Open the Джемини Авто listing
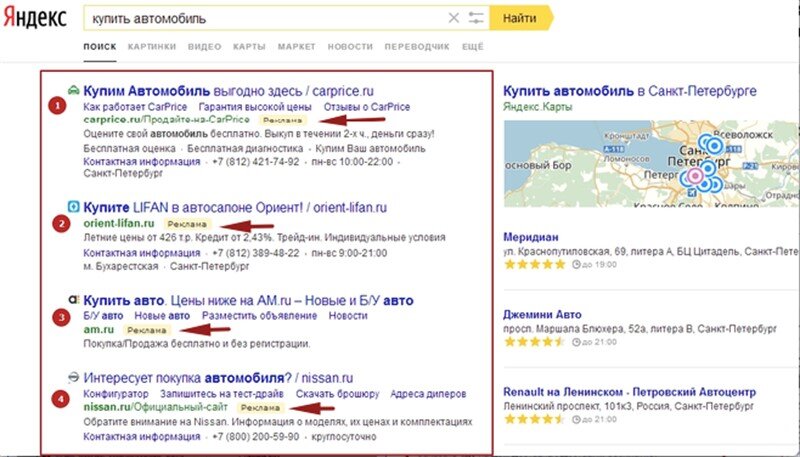Screen dimensions: 800x457 pos(542,315)
